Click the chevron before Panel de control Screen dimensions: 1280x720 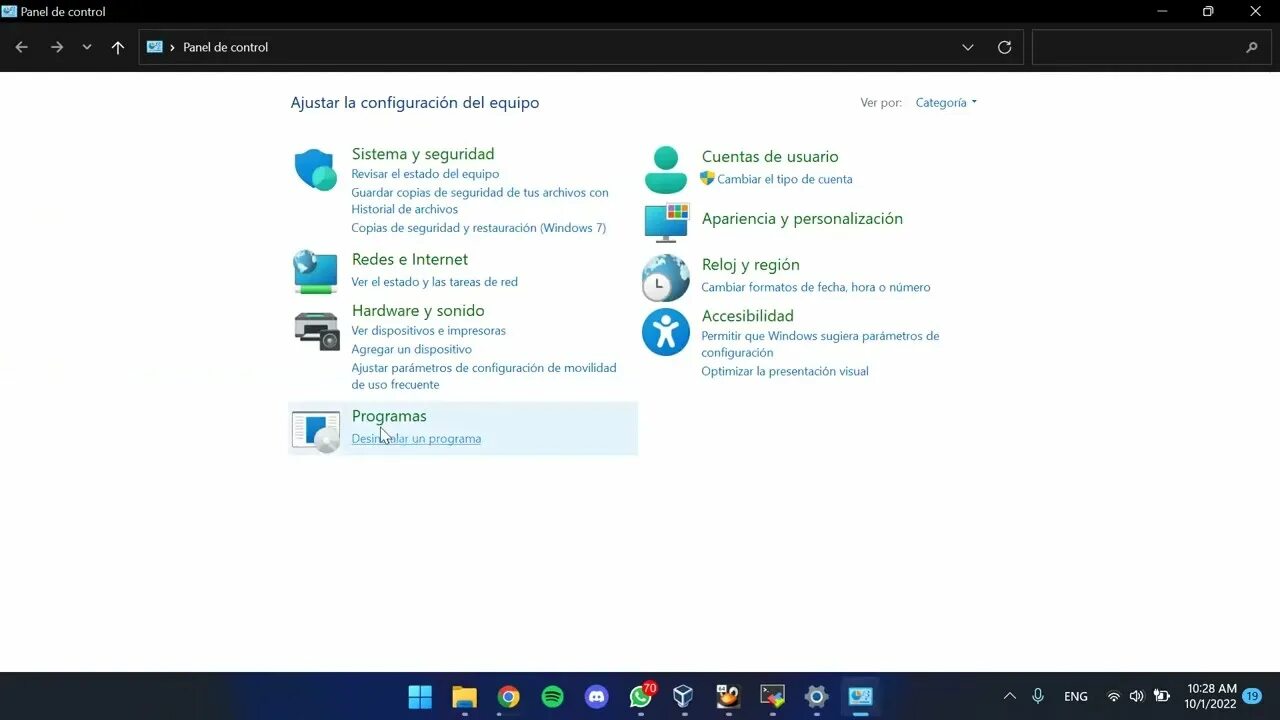pos(173,47)
